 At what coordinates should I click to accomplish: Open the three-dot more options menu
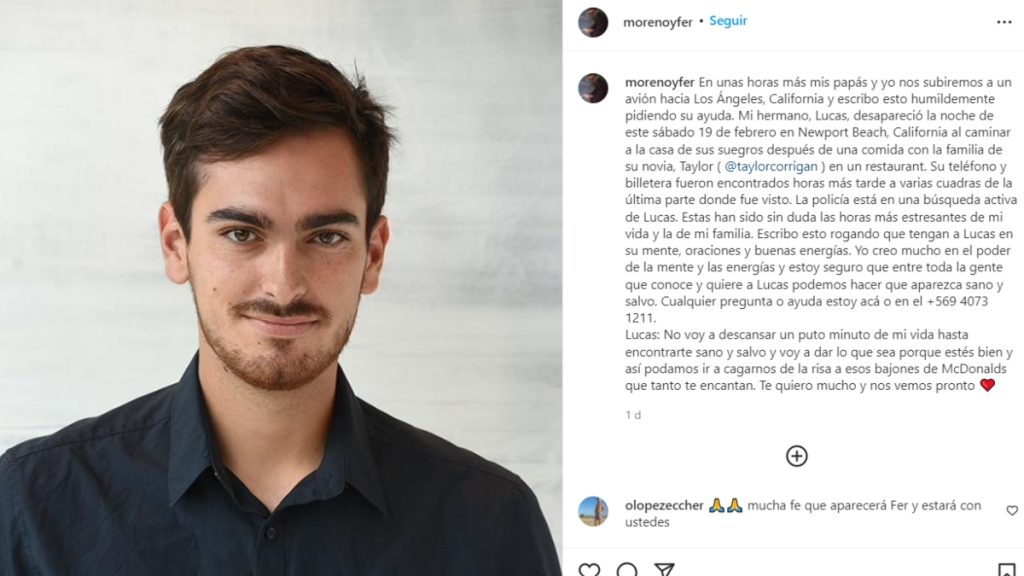1004,22
